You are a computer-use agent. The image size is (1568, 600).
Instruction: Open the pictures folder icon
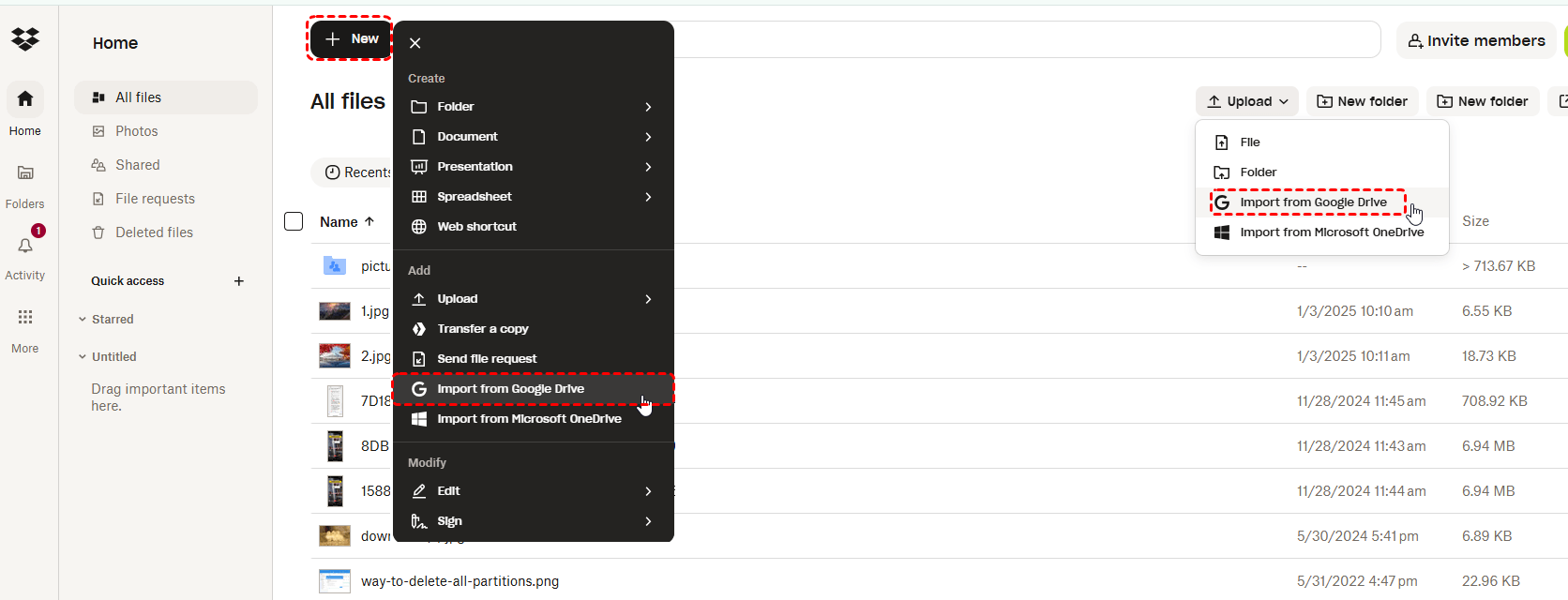tap(335, 266)
